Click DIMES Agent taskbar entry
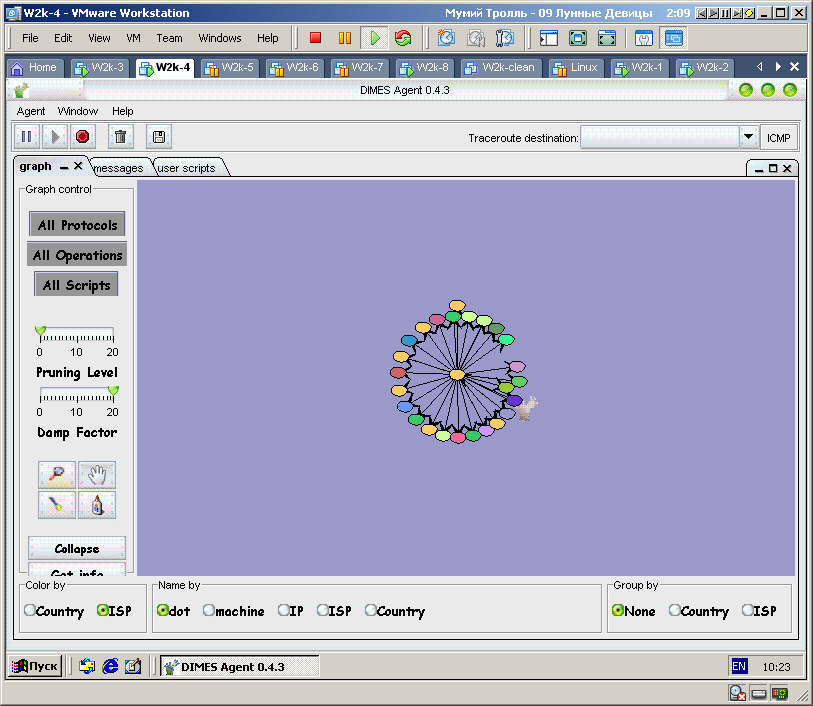The image size is (813, 706). pos(240,667)
